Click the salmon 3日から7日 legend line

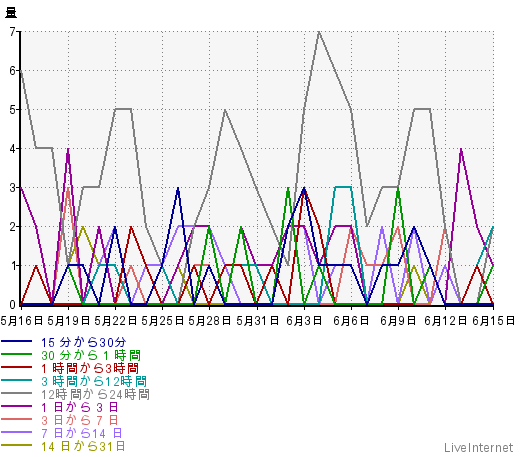tap(17, 419)
